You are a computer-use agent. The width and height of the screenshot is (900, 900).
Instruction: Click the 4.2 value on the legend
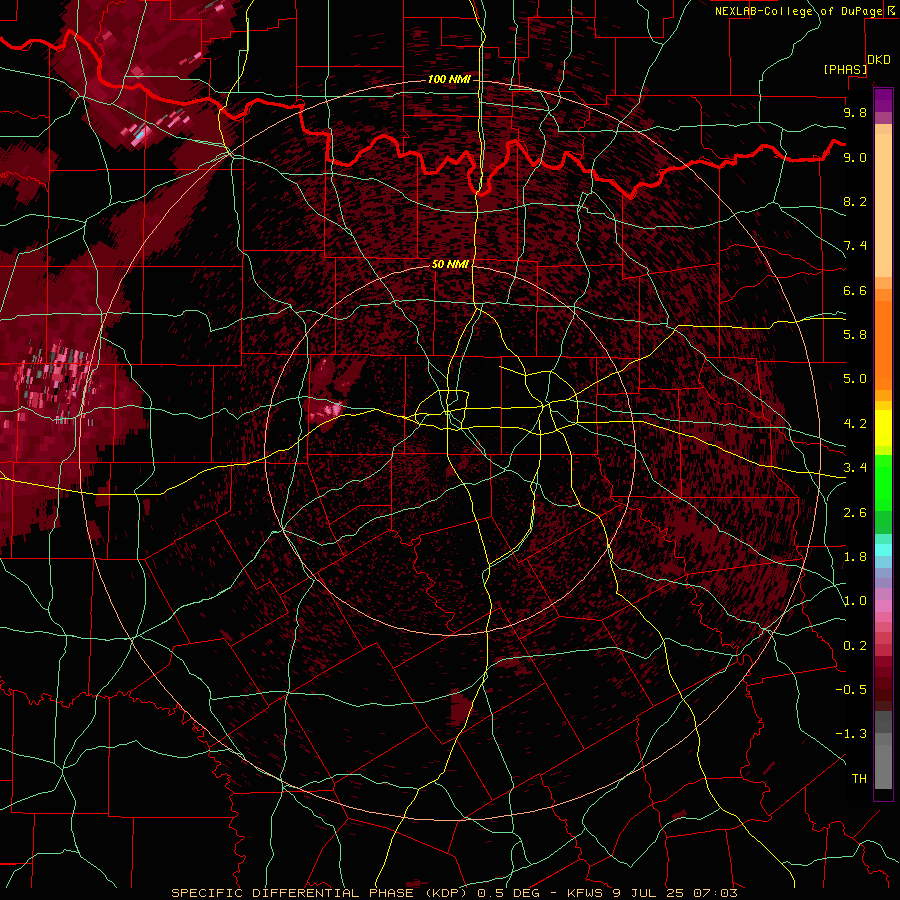coord(855,424)
